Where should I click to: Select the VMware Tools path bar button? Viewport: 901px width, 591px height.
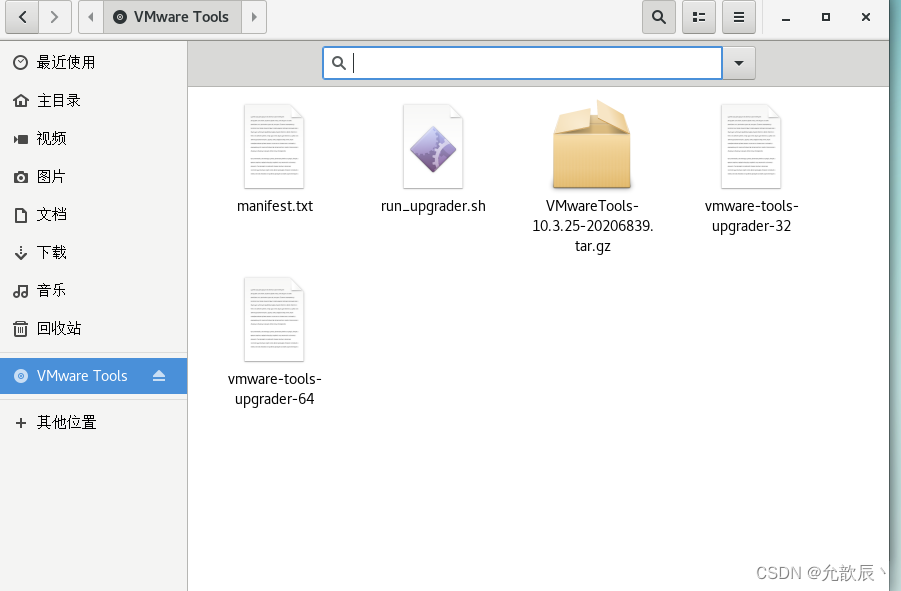[172, 17]
